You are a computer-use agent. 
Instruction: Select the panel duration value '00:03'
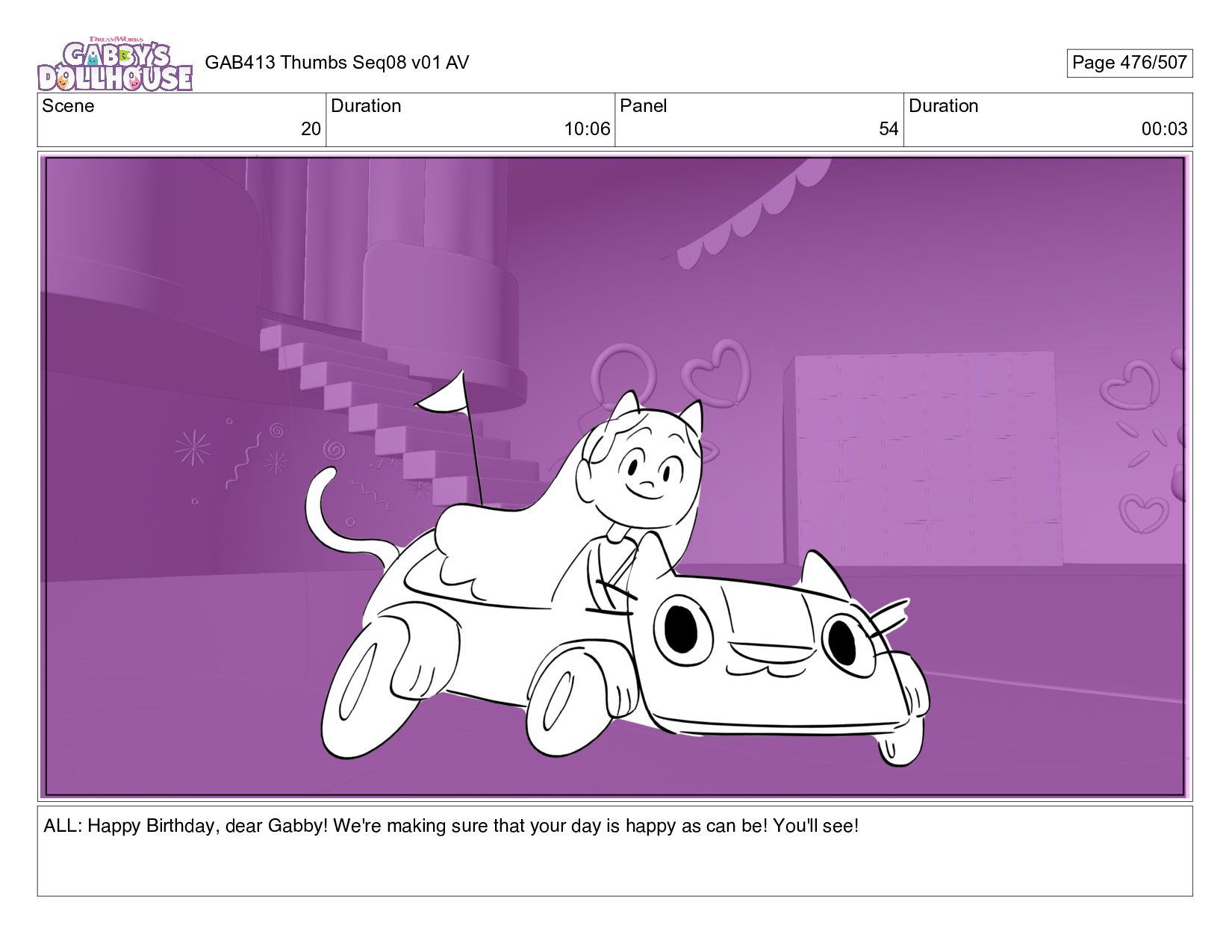[x=1164, y=129]
